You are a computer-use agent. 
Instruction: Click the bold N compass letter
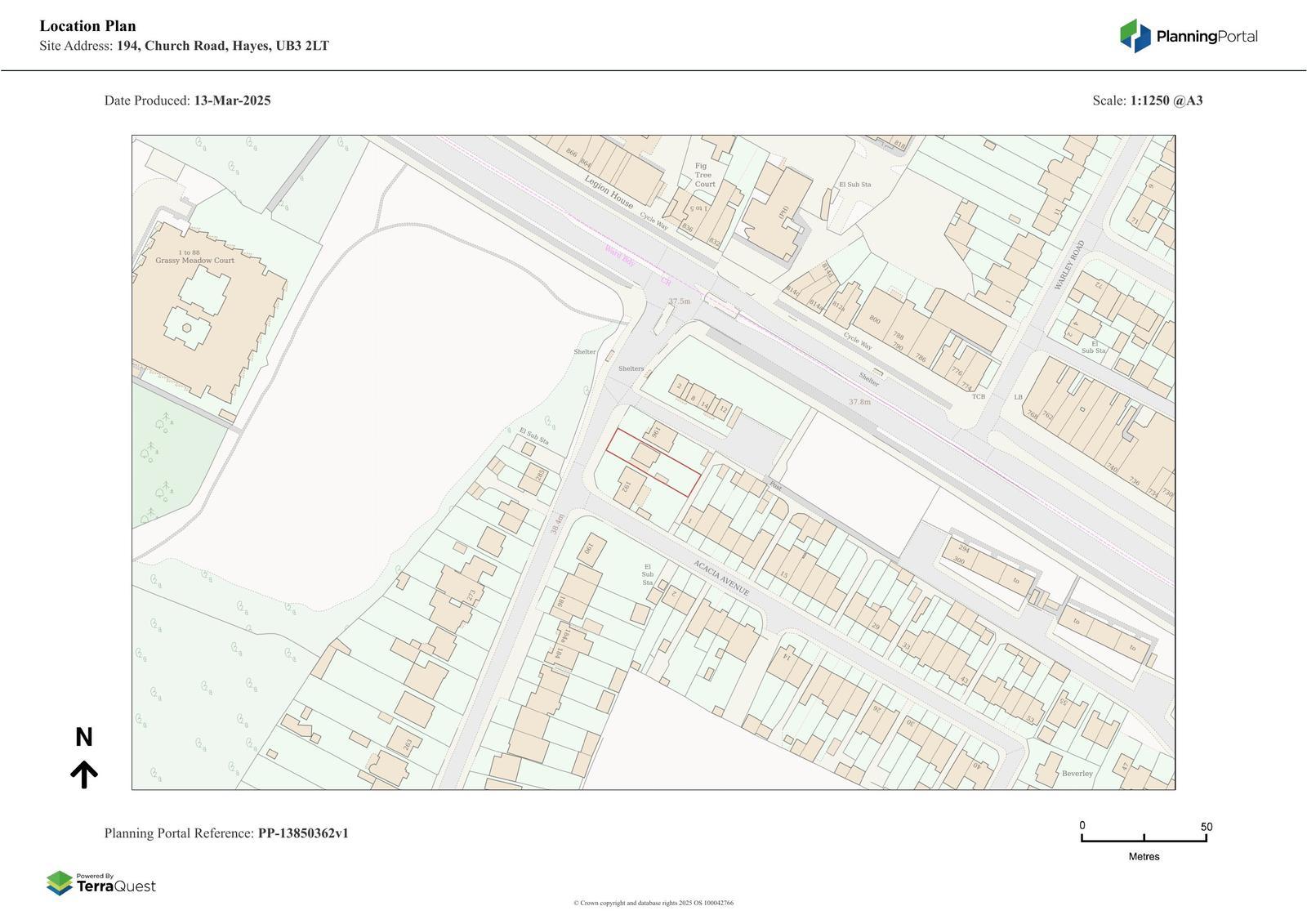tap(83, 738)
